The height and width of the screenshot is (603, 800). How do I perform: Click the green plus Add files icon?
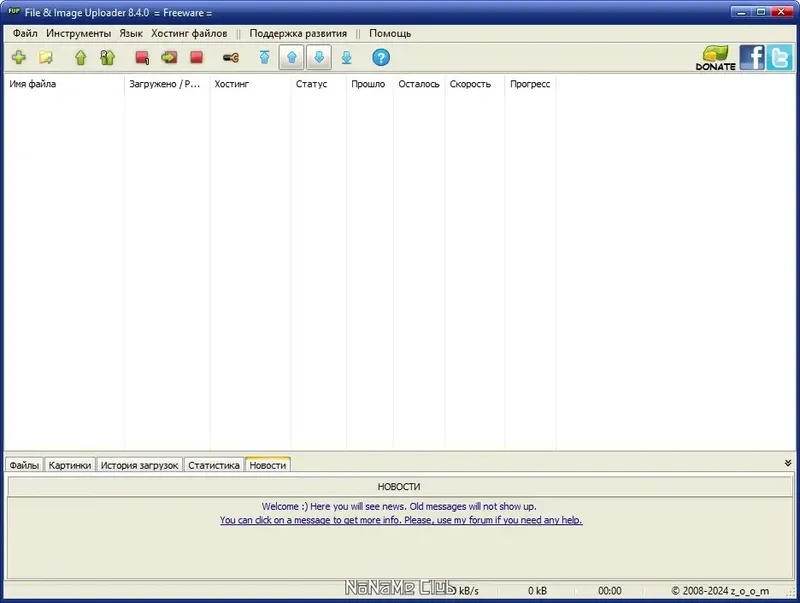tap(18, 58)
